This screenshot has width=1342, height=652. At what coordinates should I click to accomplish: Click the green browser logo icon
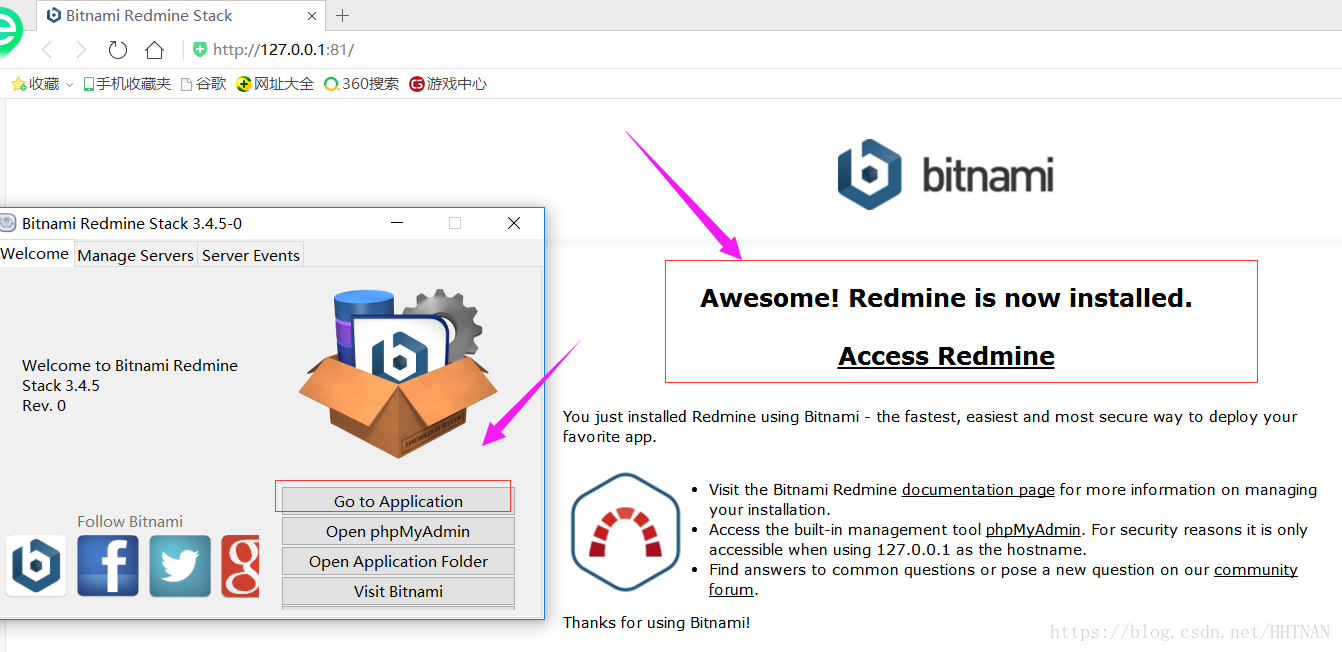click(x=10, y=32)
